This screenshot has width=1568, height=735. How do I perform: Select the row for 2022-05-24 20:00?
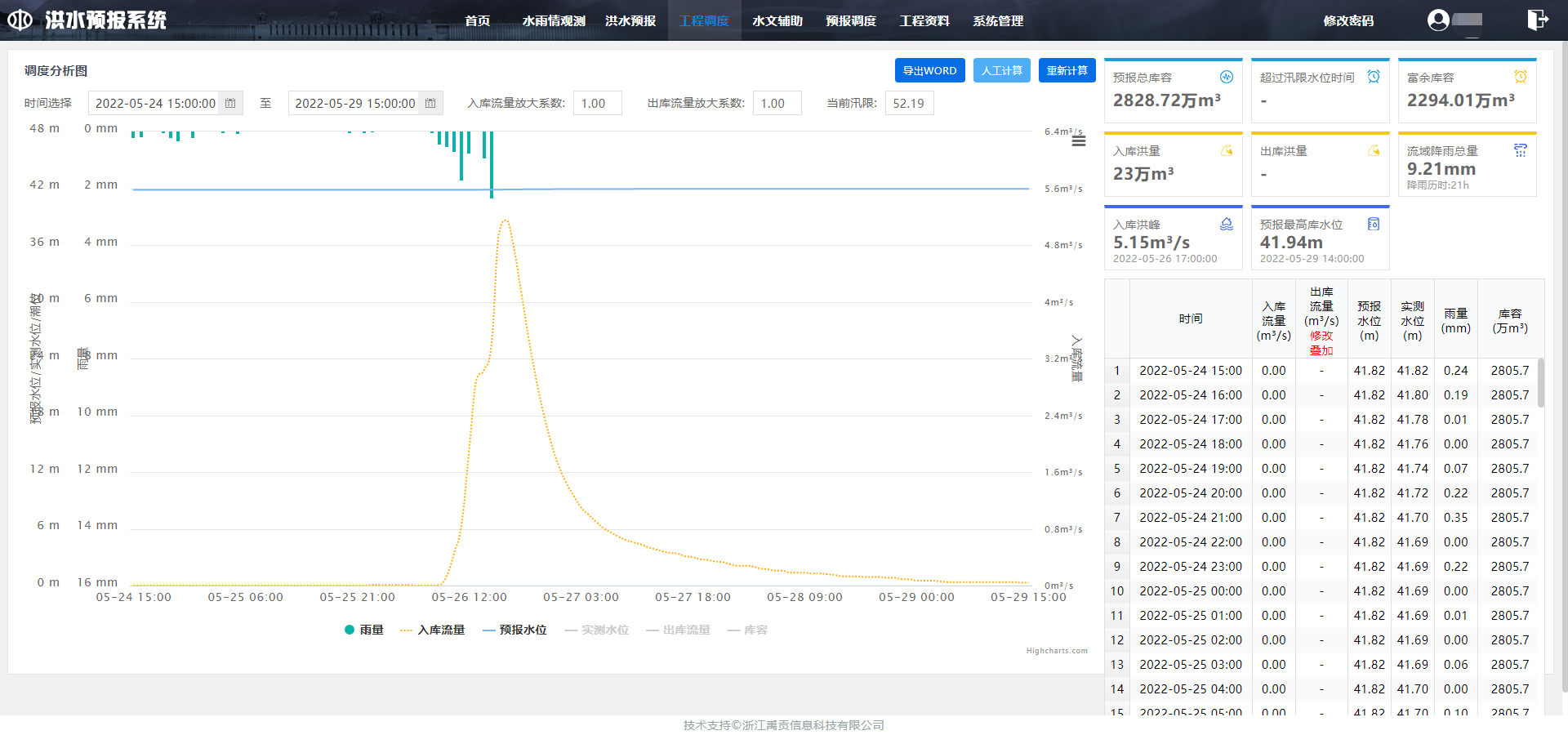pyautogui.click(x=1321, y=492)
